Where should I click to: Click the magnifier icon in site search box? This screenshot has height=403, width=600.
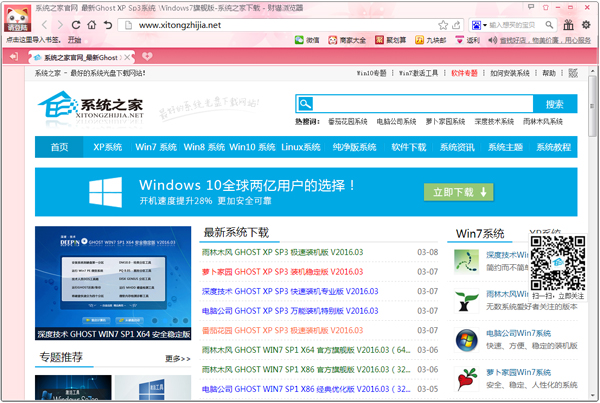click(305, 103)
